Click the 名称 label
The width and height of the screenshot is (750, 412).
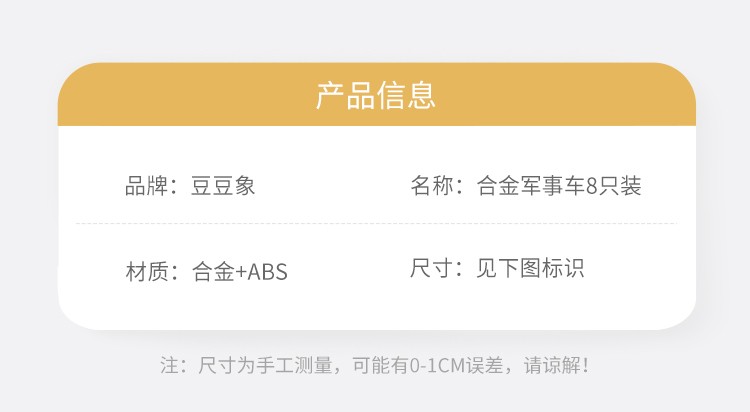(x=432, y=186)
